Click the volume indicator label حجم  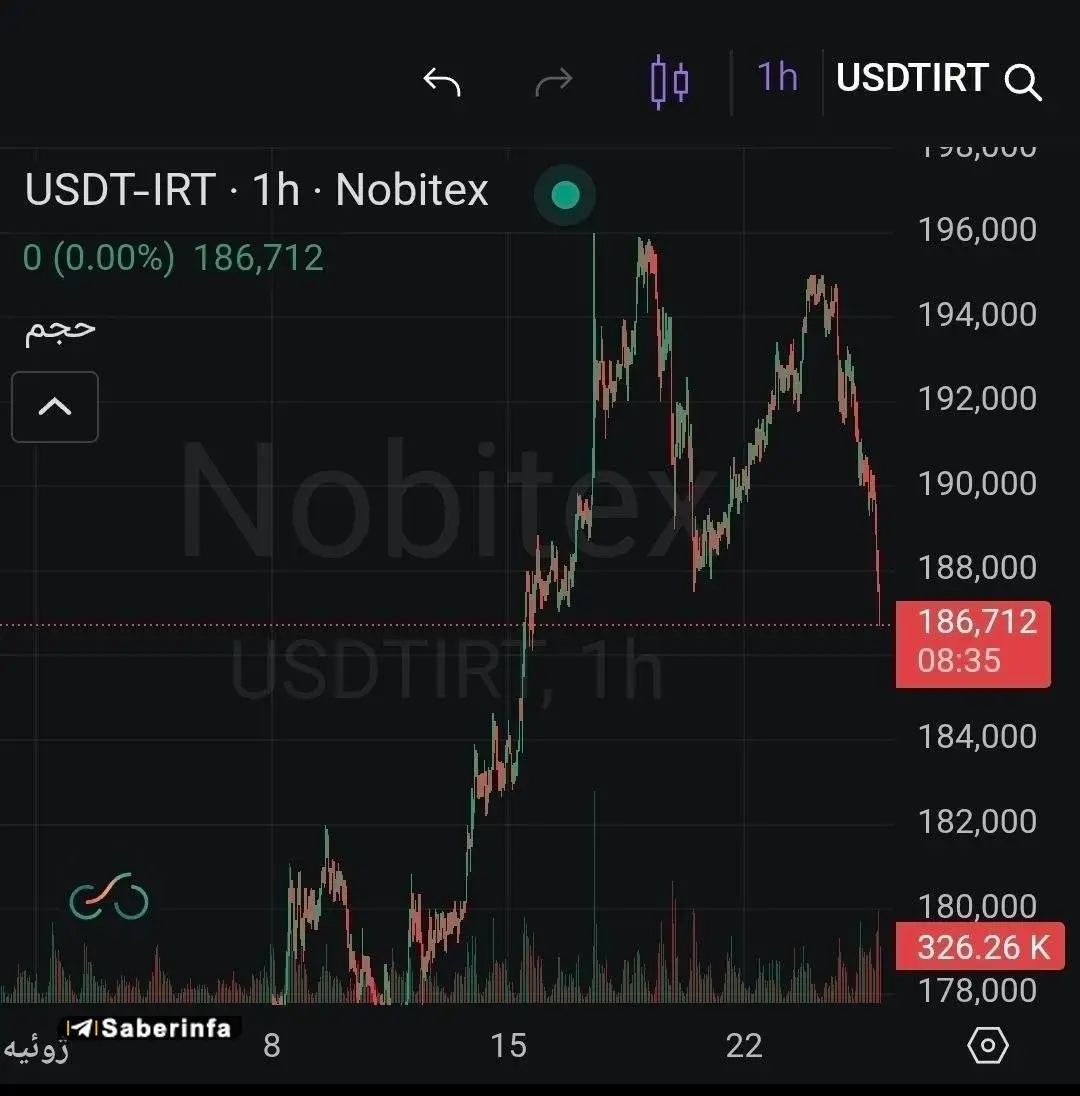[x=60, y=329]
